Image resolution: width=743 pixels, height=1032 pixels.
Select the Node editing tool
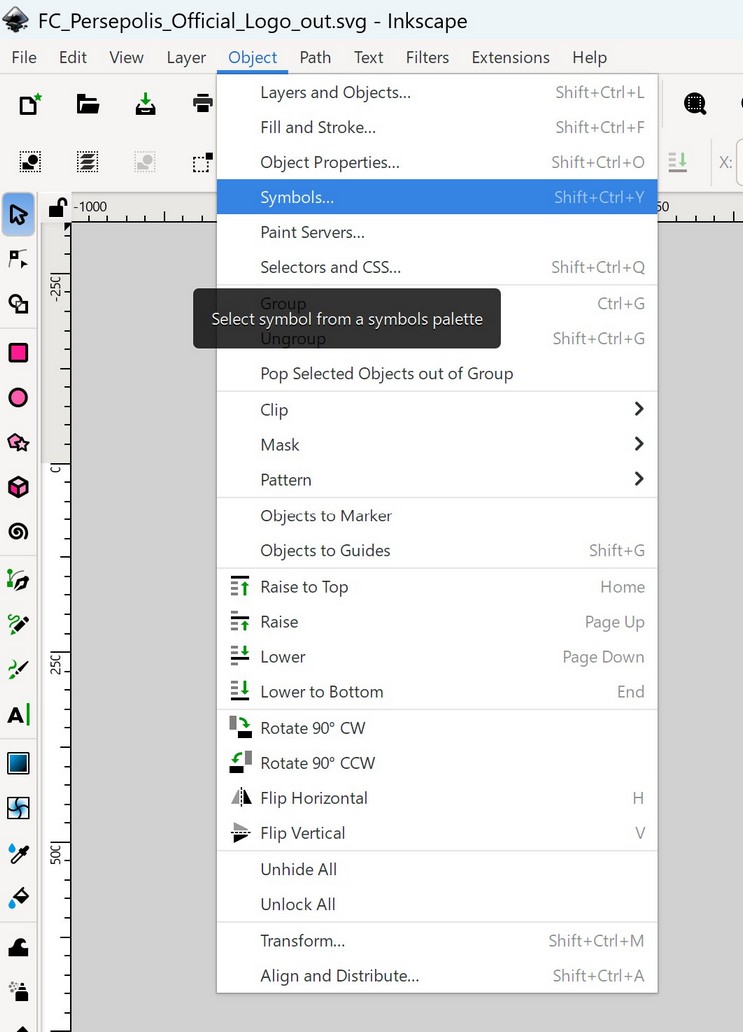click(18, 259)
